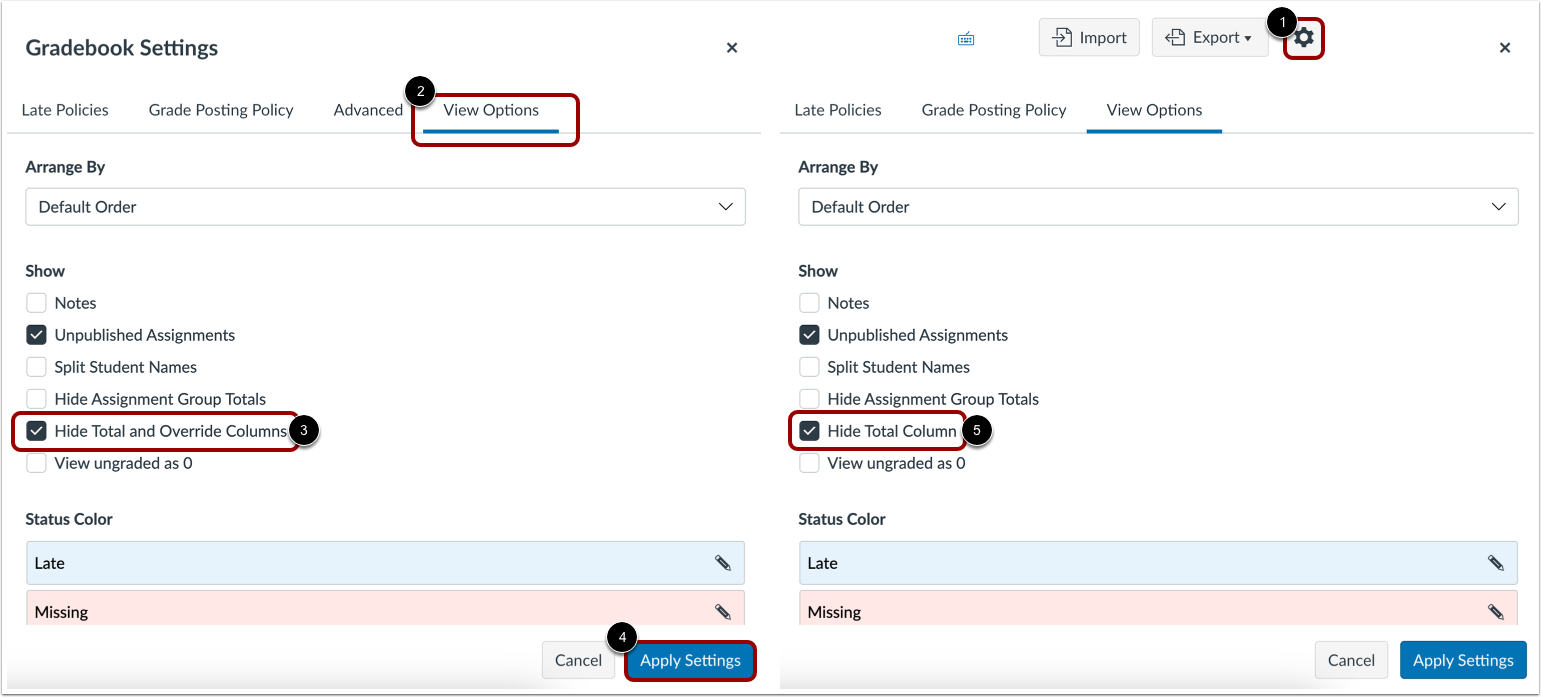The width and height of the screenshot is (1541, 697).
Task: Cancel the right panel settings
Action: click(x=1351, y=660)
